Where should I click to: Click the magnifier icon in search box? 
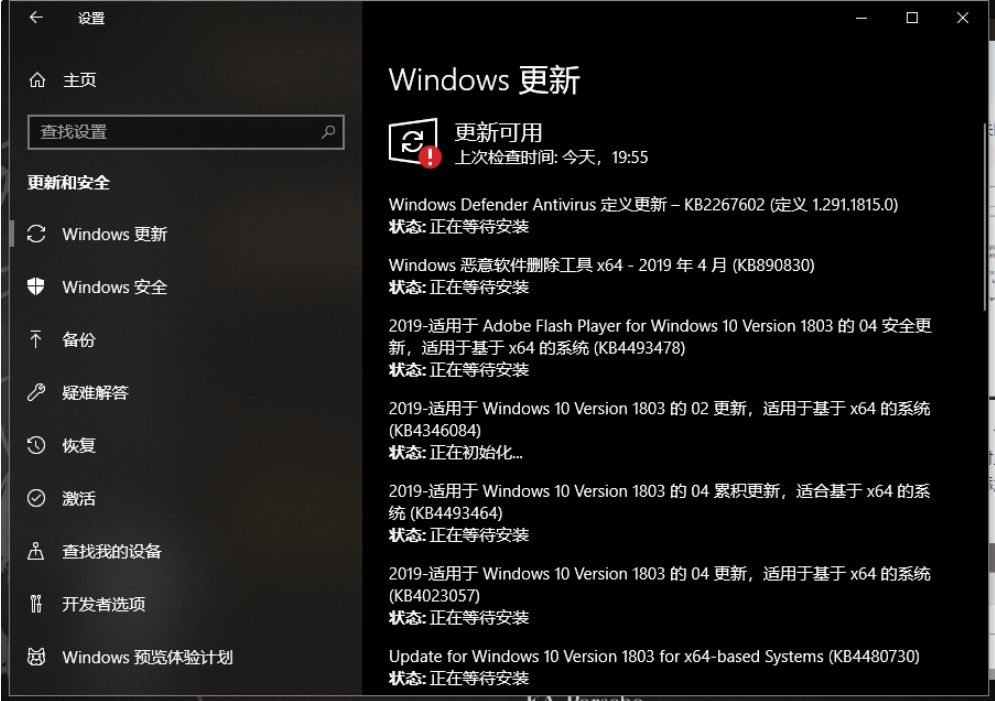pos(328,132)
